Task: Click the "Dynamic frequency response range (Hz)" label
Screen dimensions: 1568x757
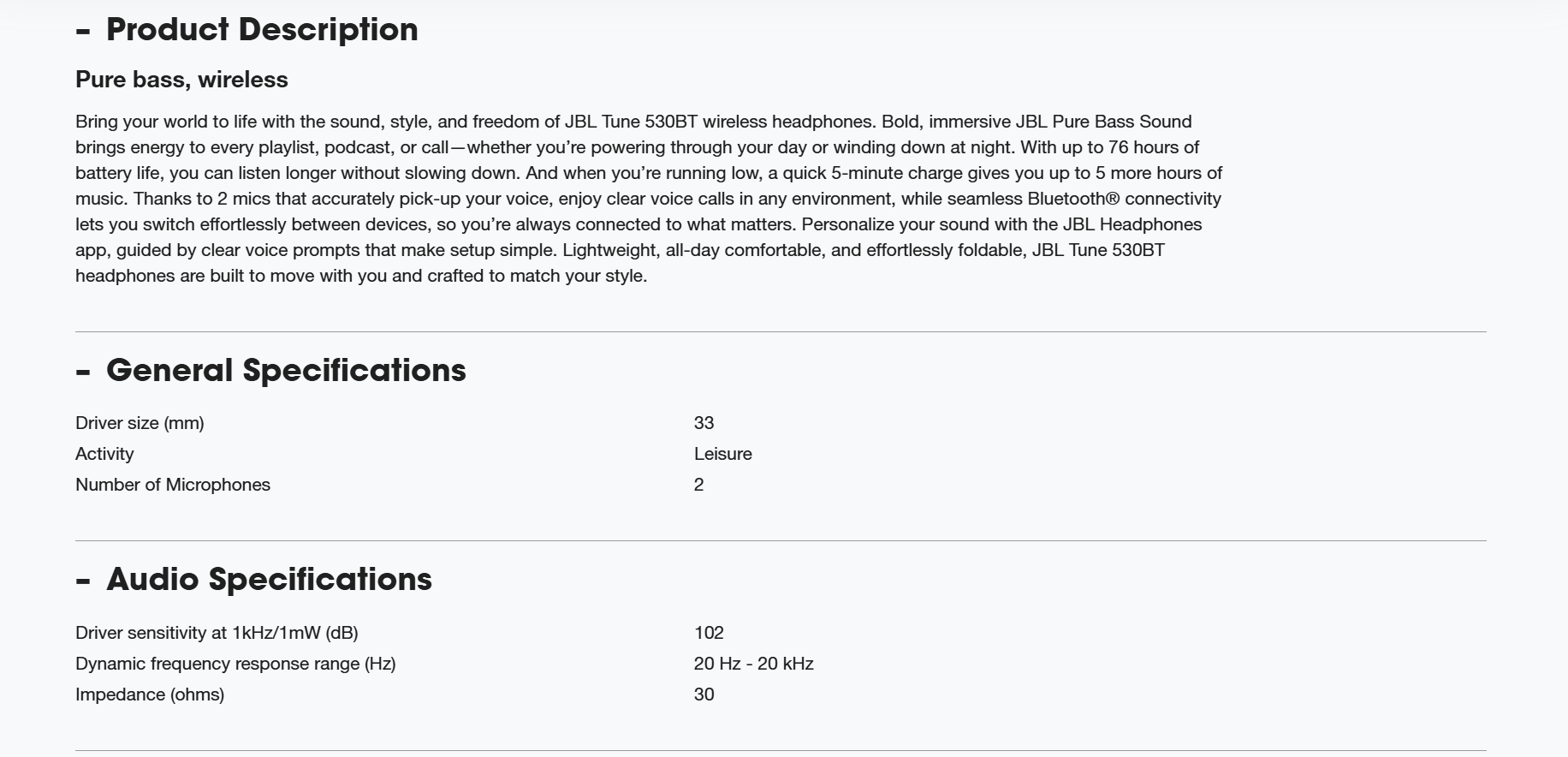Action: click(x=235, y=664)
